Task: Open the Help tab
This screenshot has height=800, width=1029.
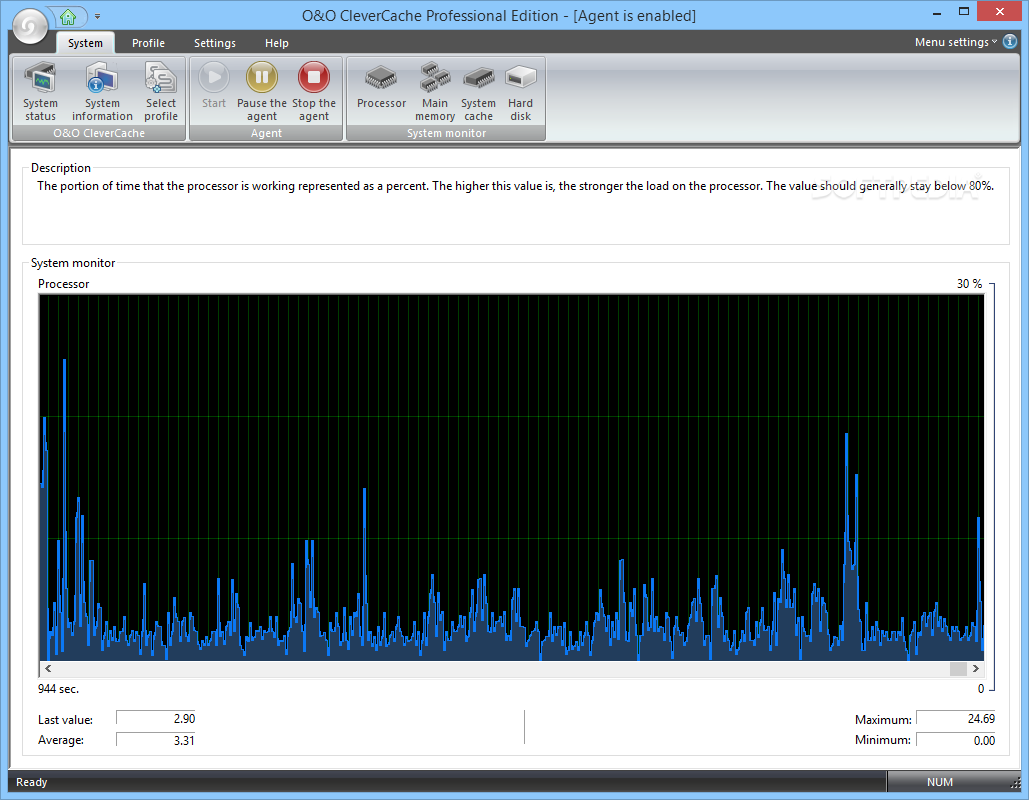Action: click(x=276, y=43)
